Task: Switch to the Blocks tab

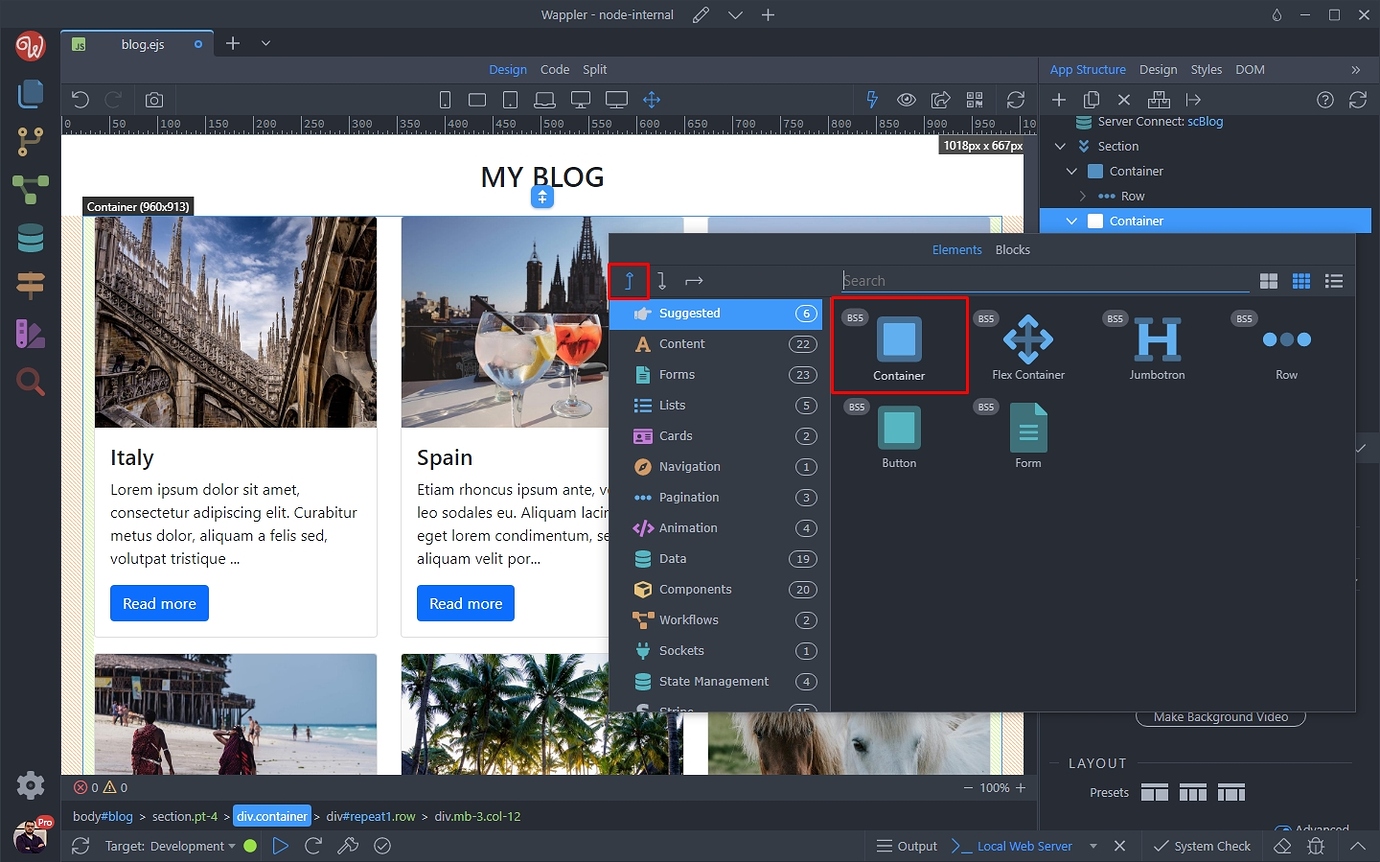Action: (1012, 249)
